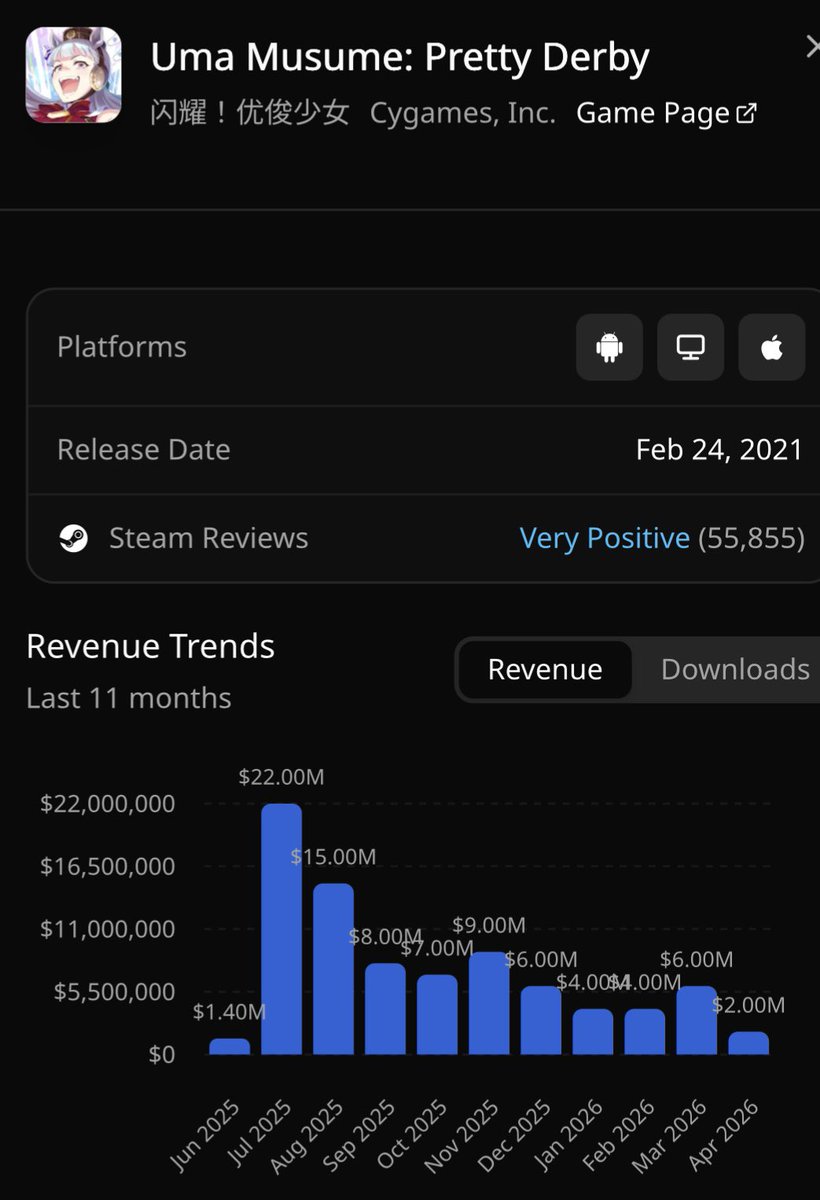Click the Revenue Trends heading
The height and width of the screenshot is (1200, 820).
click(x=151, y=646)
